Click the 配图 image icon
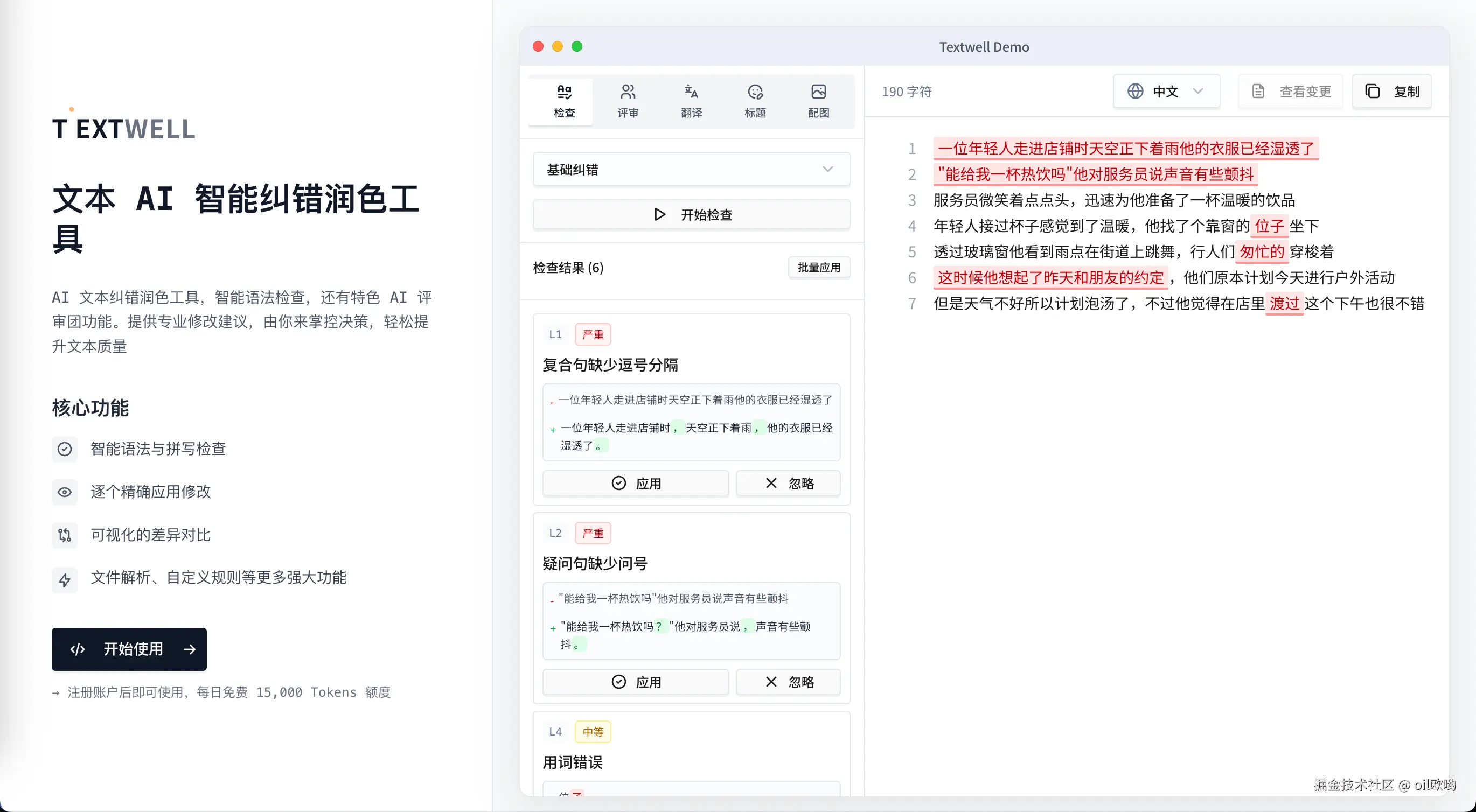The width and height of the screenshot is (1476, 812). pos(818,92)
